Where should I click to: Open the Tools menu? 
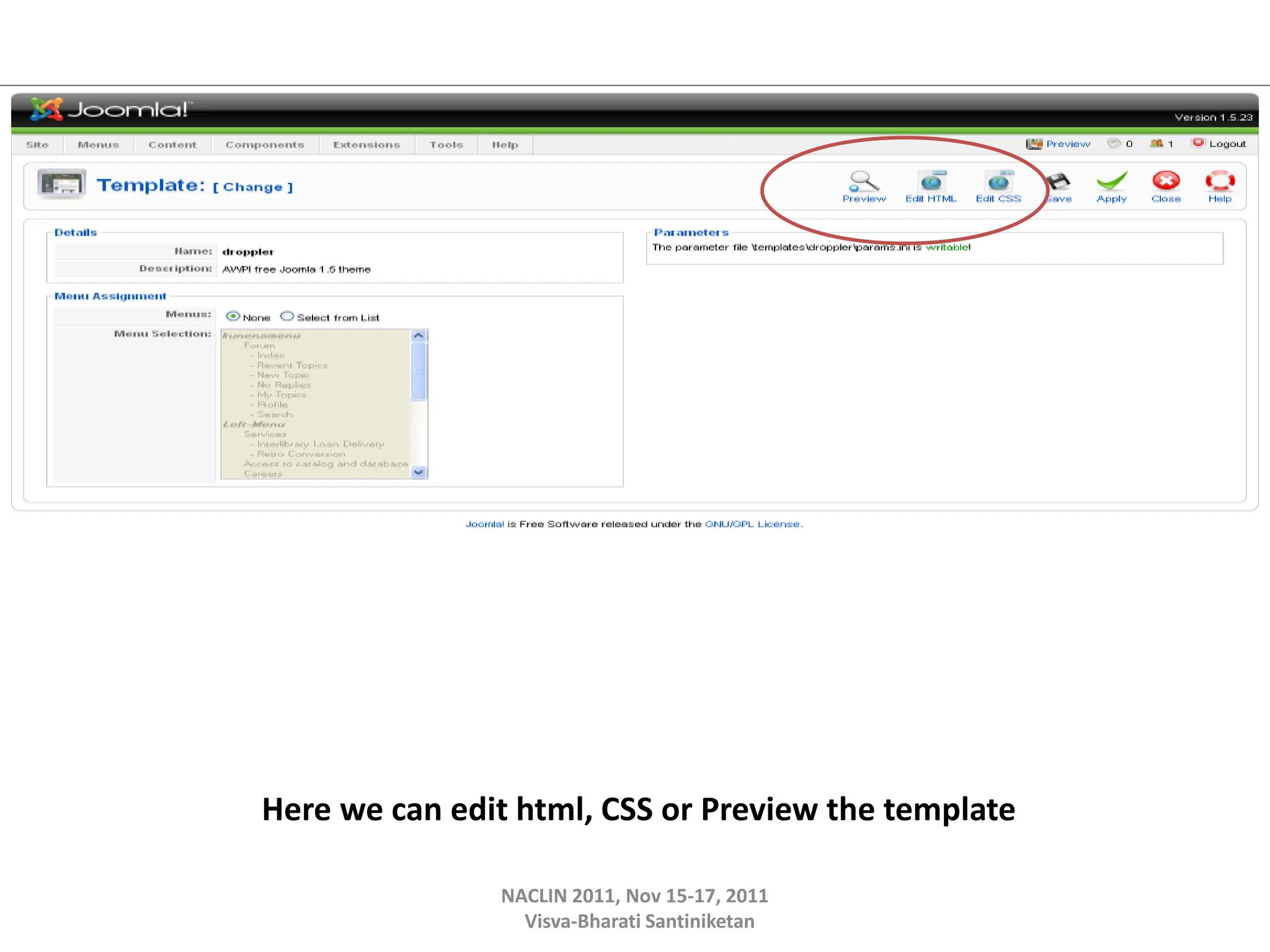[446, 145]
